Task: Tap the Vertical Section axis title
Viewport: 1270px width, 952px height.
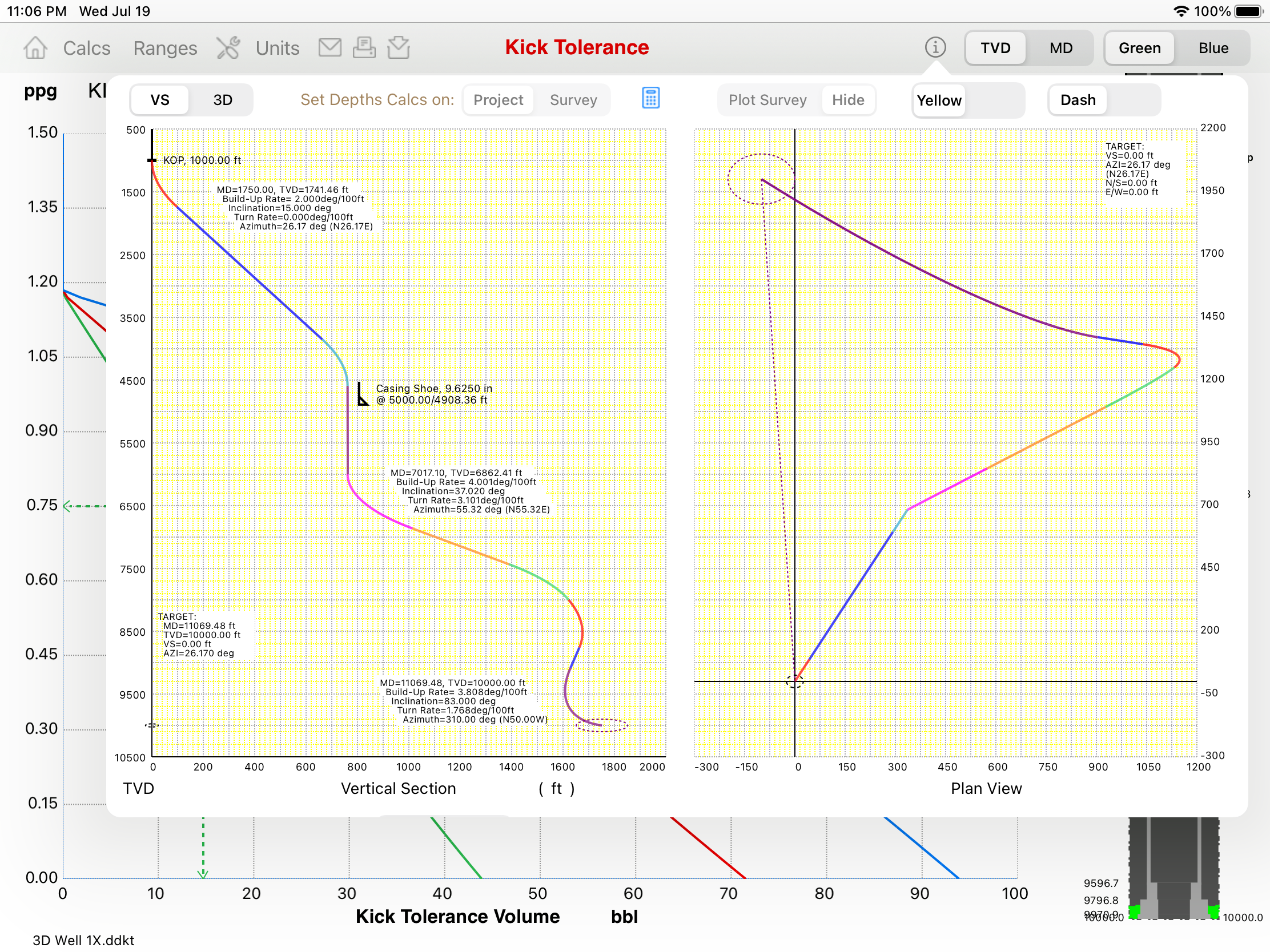Action: (399, 788)
